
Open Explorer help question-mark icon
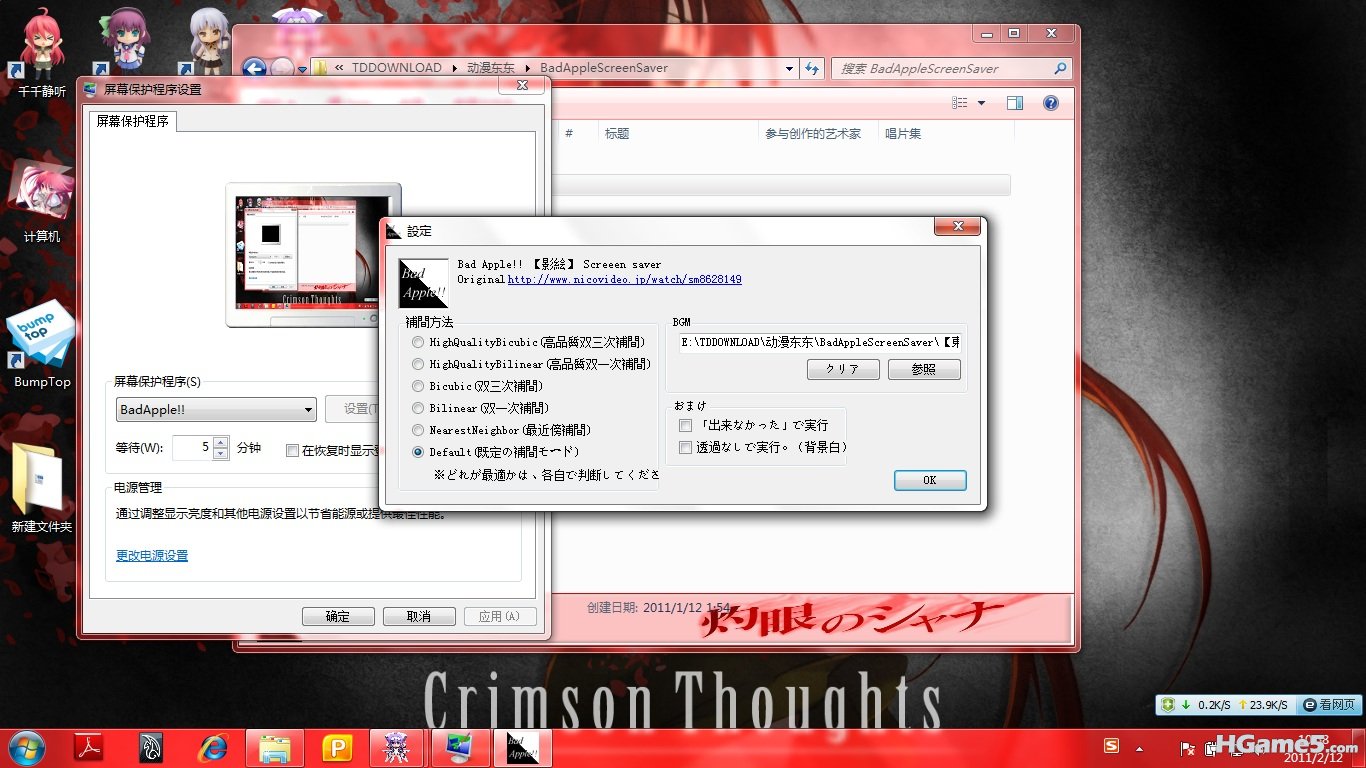1051,103
